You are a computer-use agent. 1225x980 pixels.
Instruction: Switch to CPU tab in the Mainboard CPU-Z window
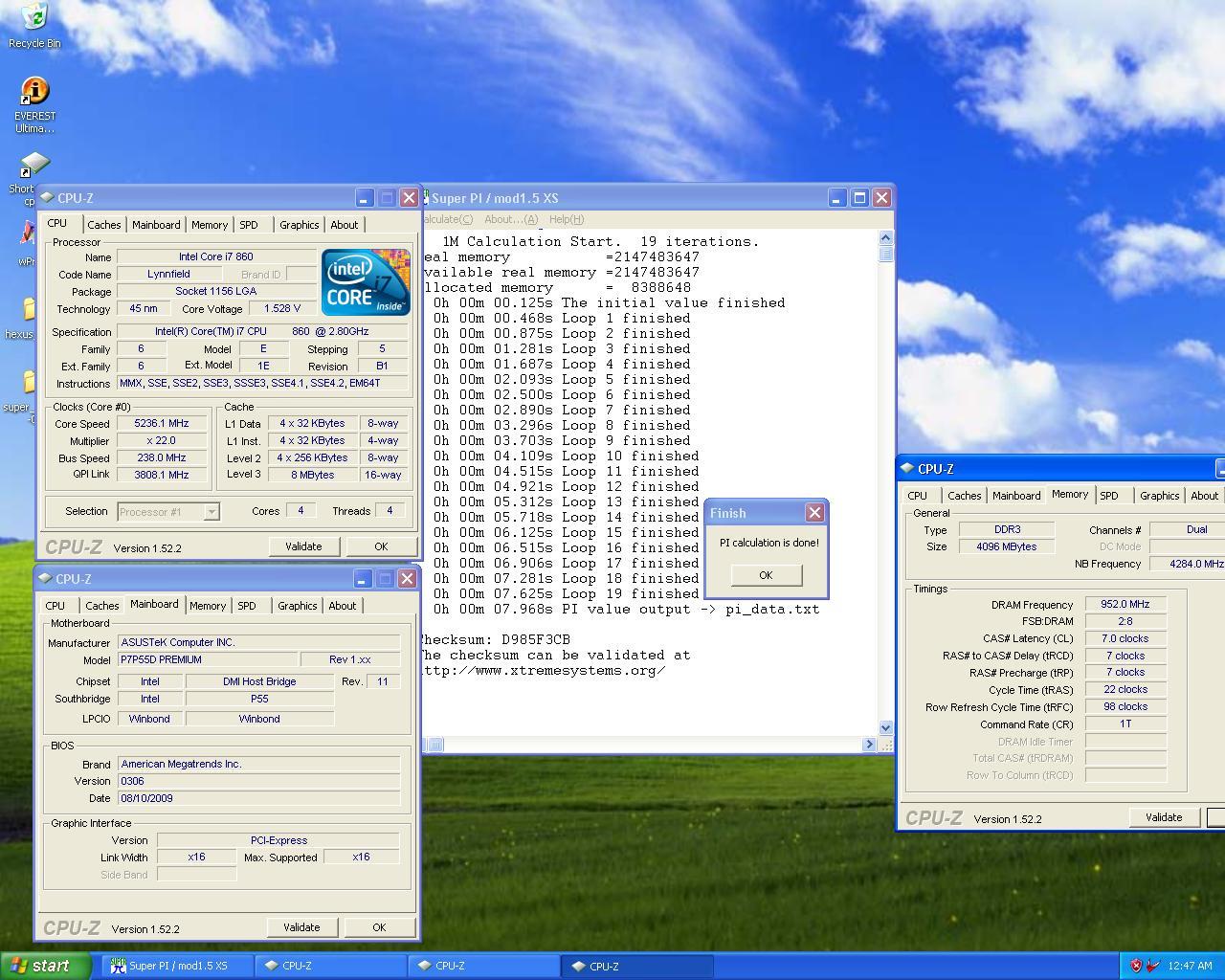(x=56, y=606)
